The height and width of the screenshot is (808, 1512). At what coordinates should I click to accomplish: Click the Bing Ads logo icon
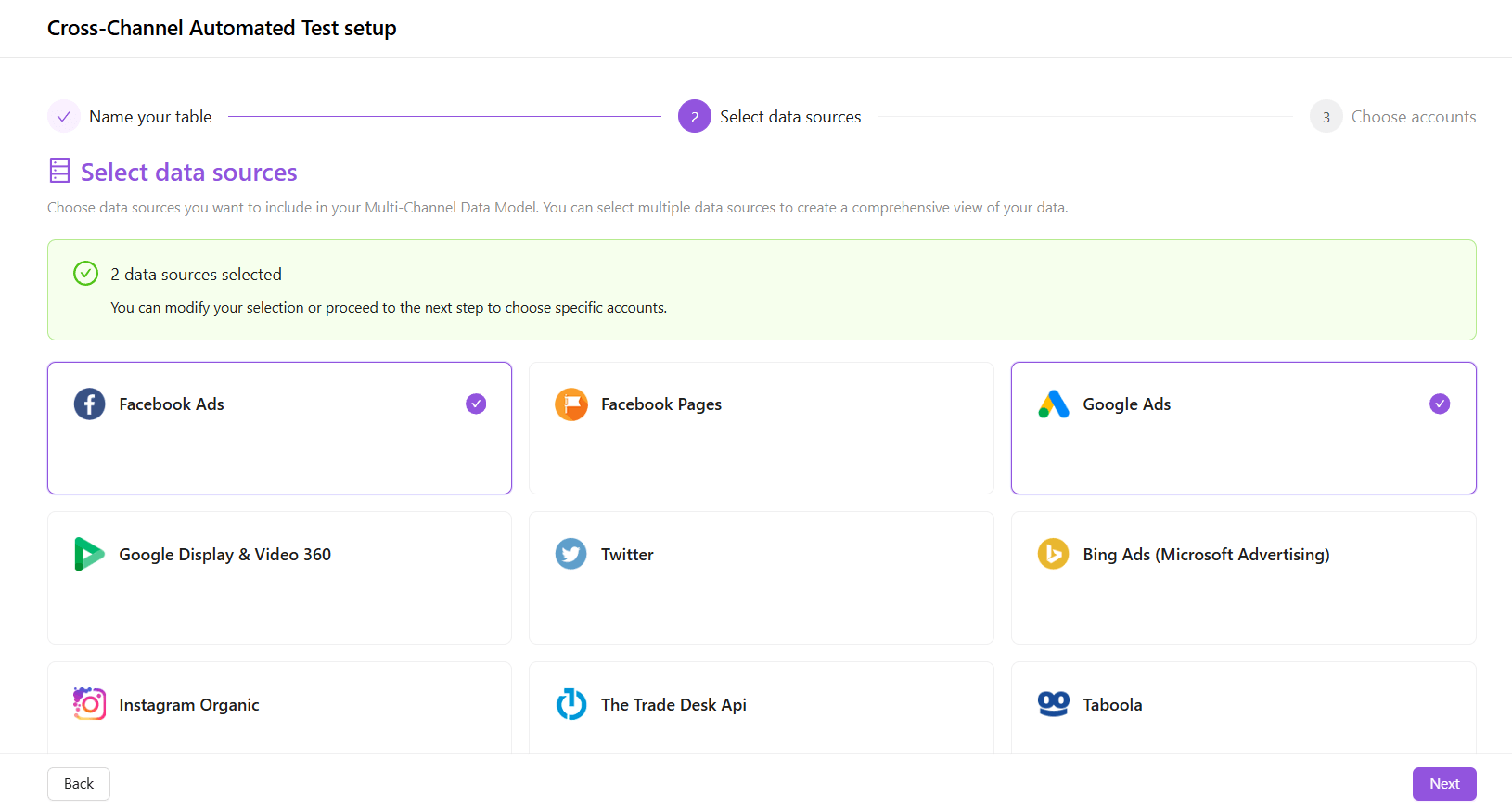tap(1053, 554)
